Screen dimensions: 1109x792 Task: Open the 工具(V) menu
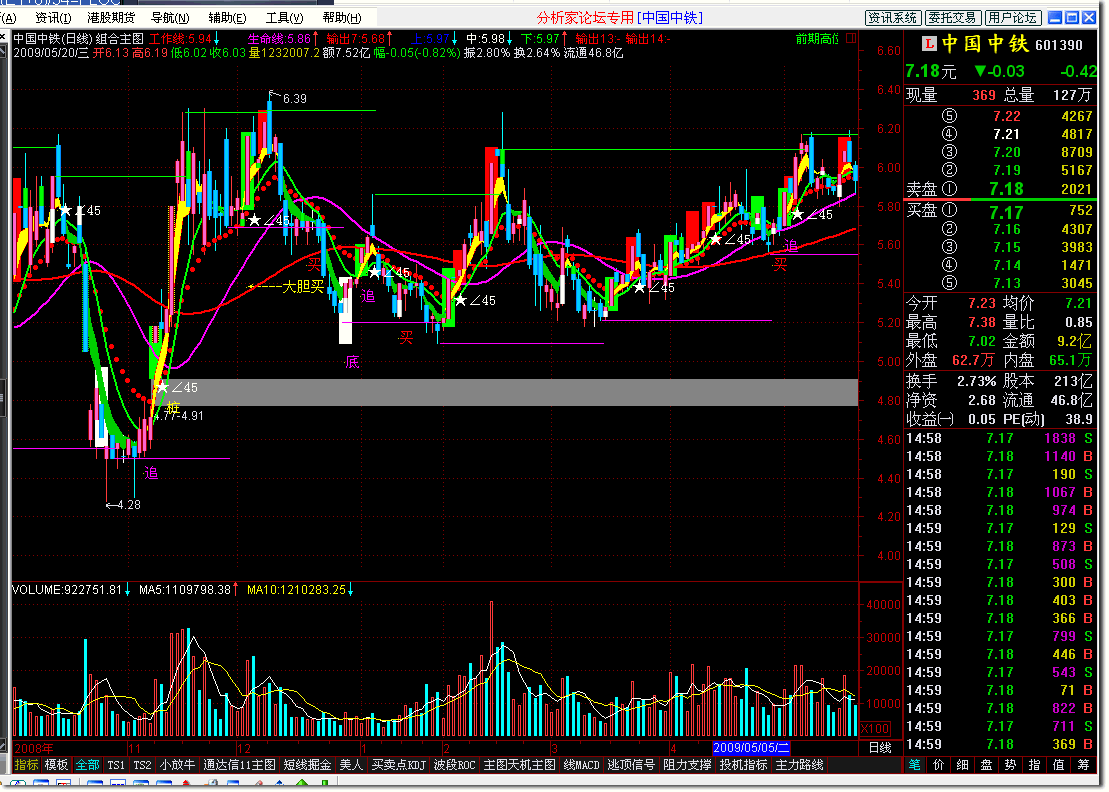click(284, 18)
